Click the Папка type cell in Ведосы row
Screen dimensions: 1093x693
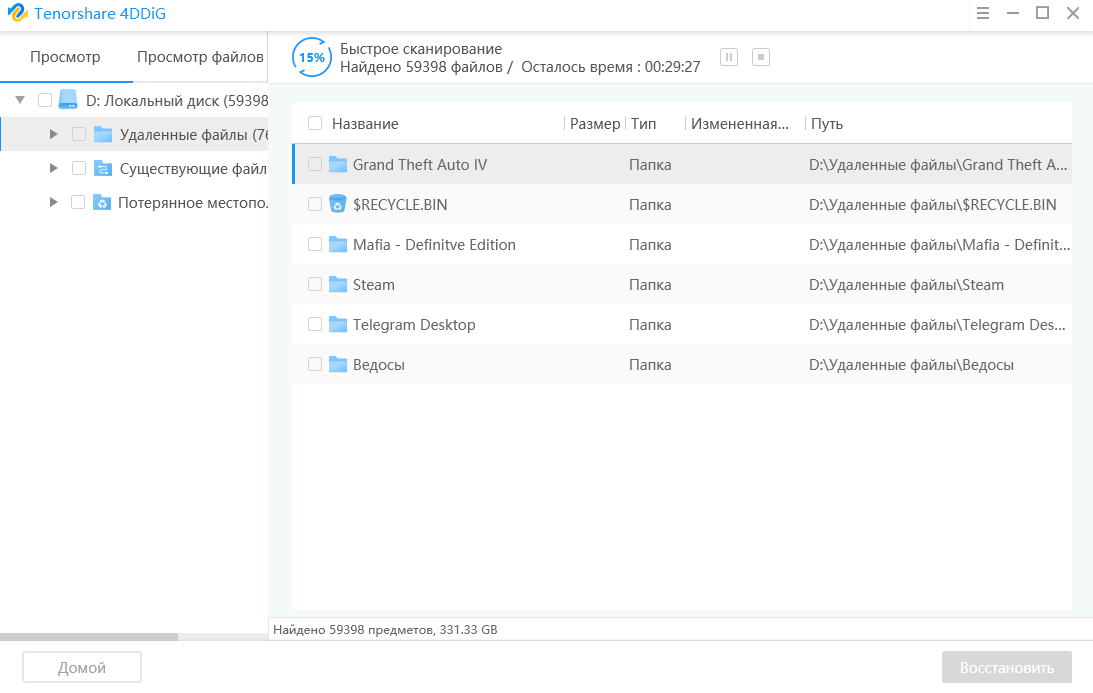(650, 365)
